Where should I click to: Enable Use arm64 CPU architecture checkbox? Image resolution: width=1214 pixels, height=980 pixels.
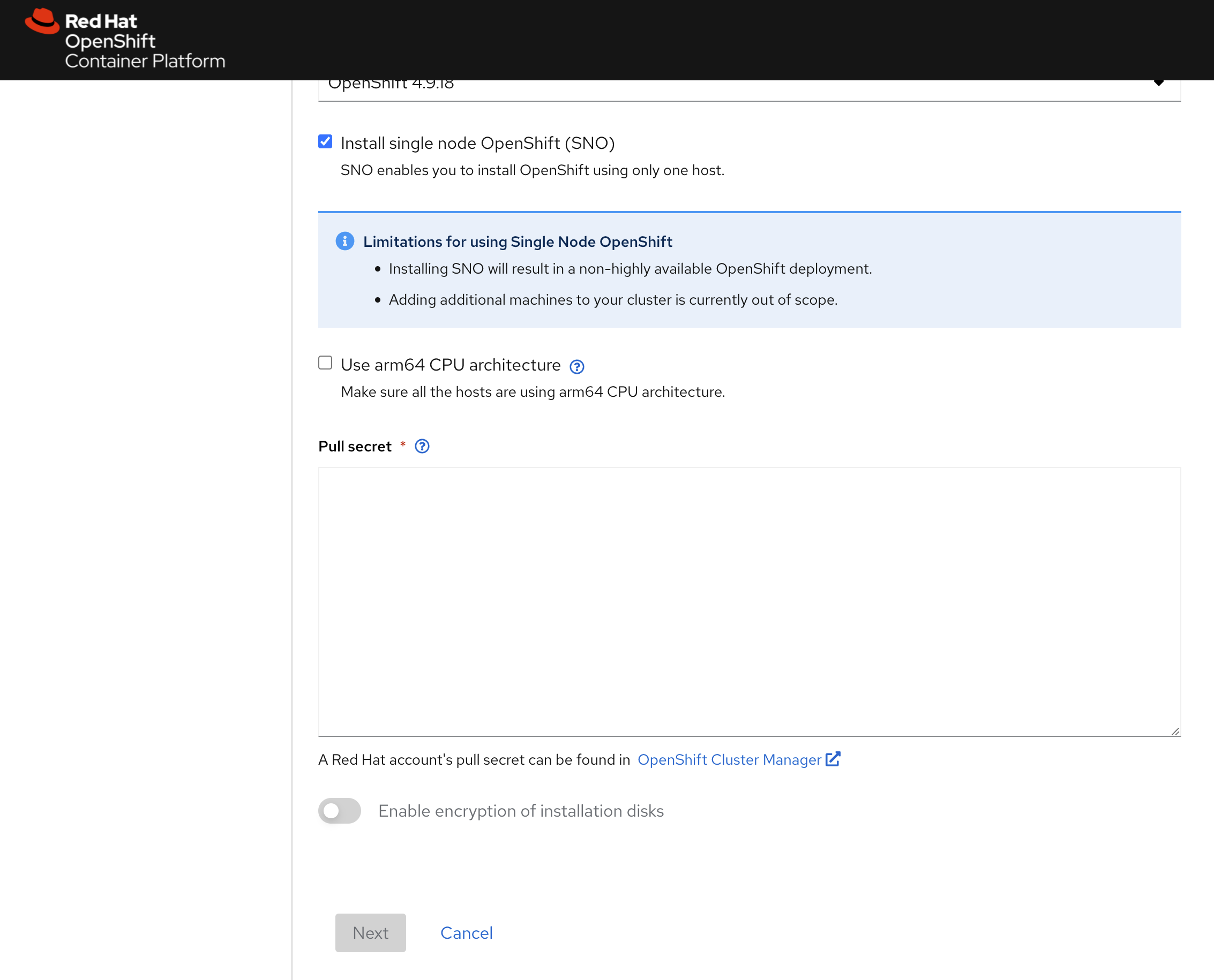coord(325,363)
